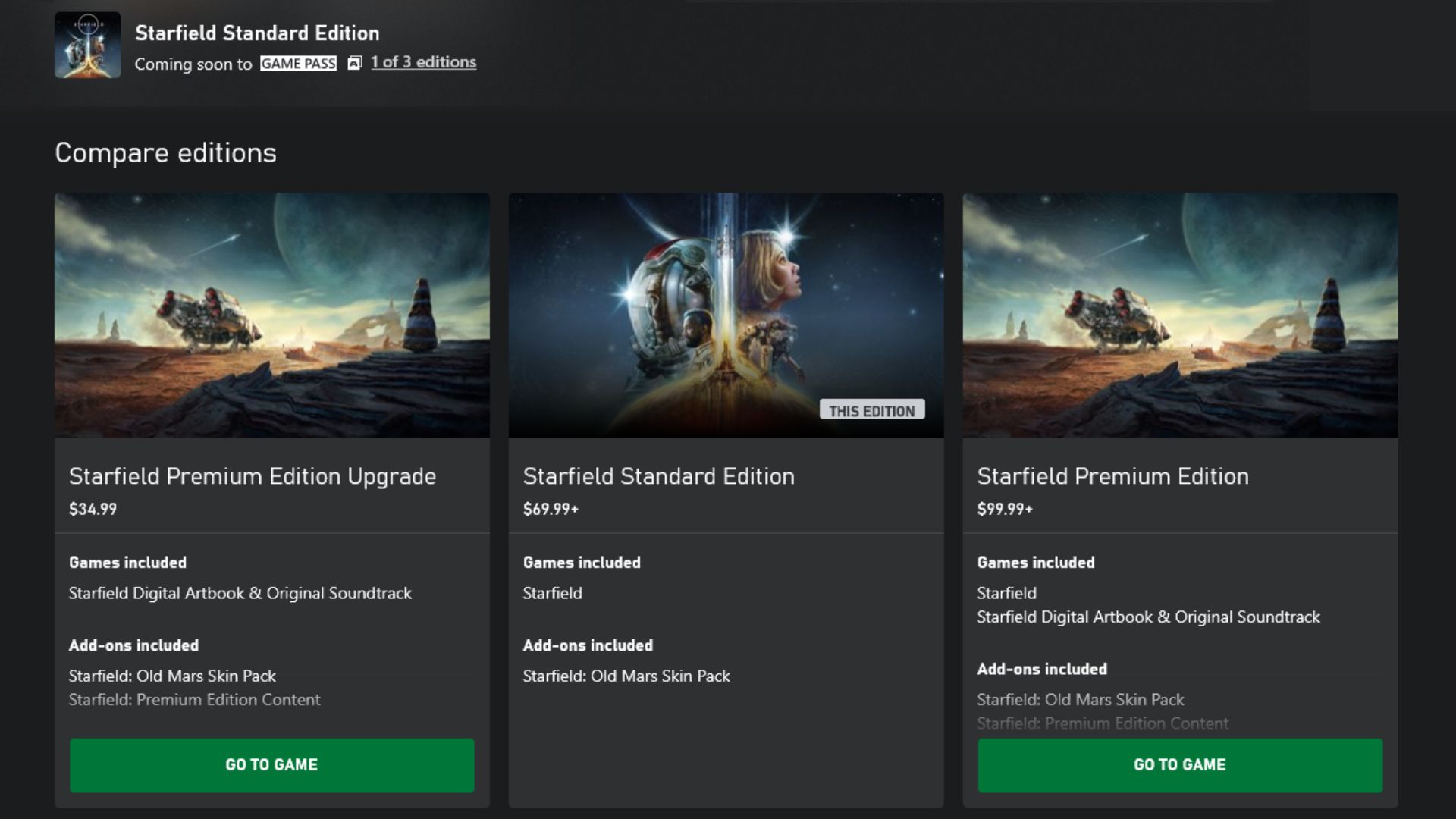Click the Game Pass badge in the header

click(x=298, y=64)
